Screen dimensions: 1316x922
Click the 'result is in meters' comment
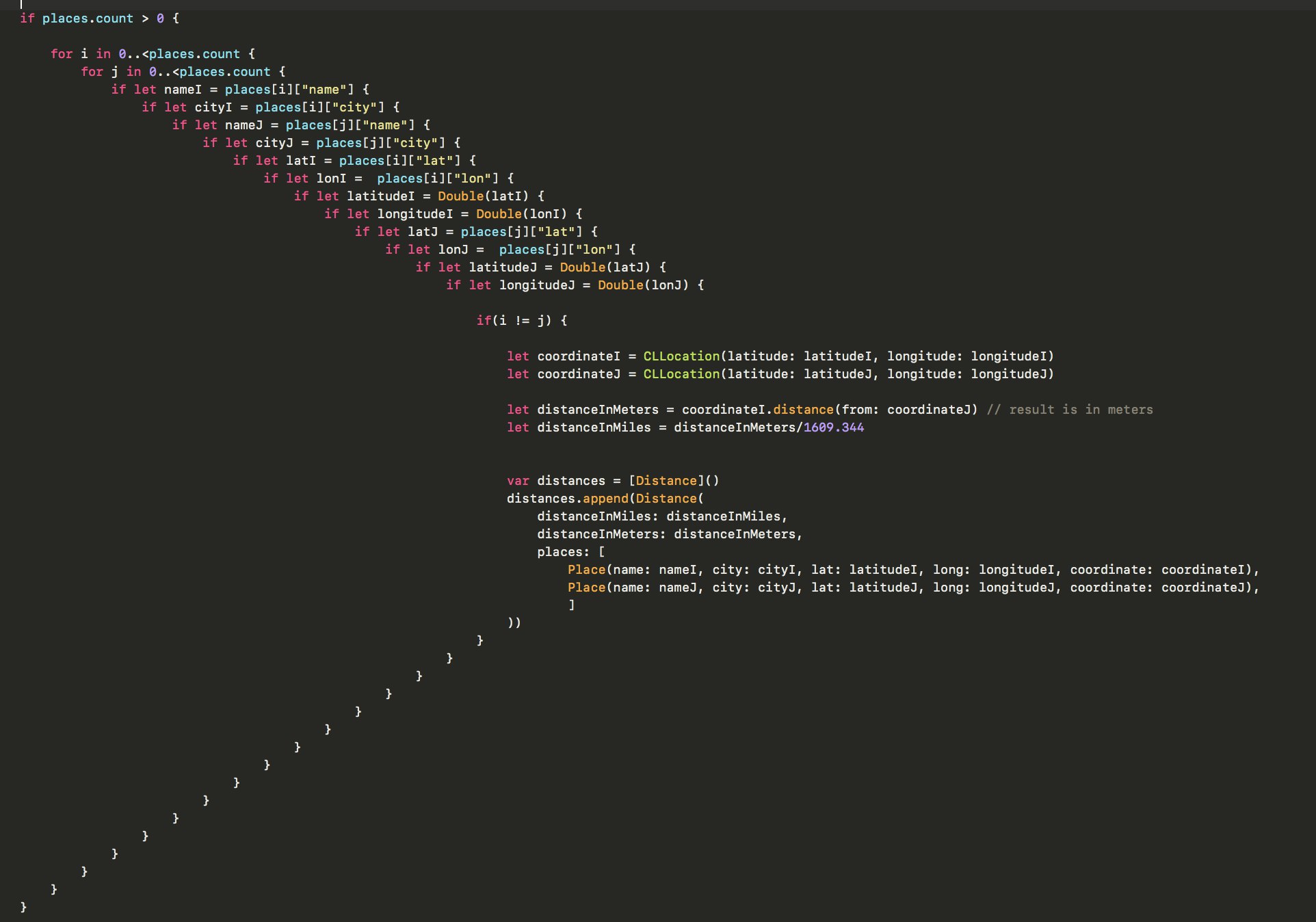(x=1070, y=410)
